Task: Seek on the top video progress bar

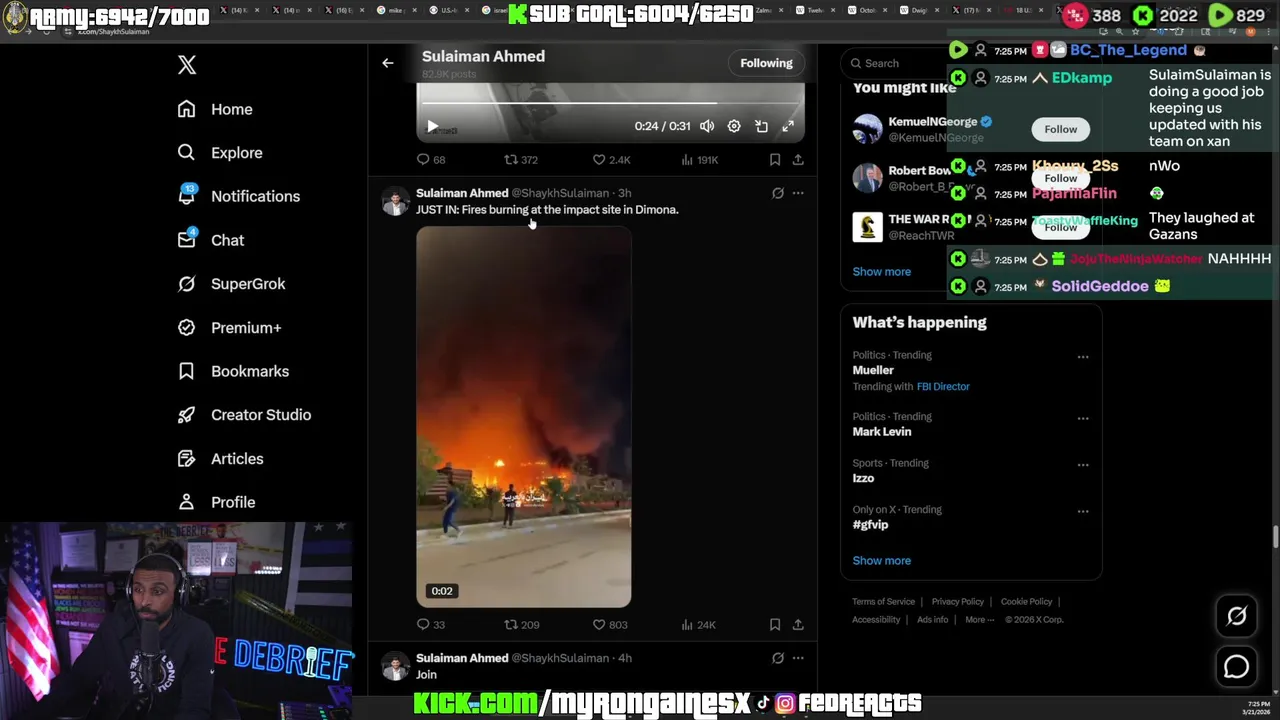Action: pyautogui.click(x=610, y=103)
